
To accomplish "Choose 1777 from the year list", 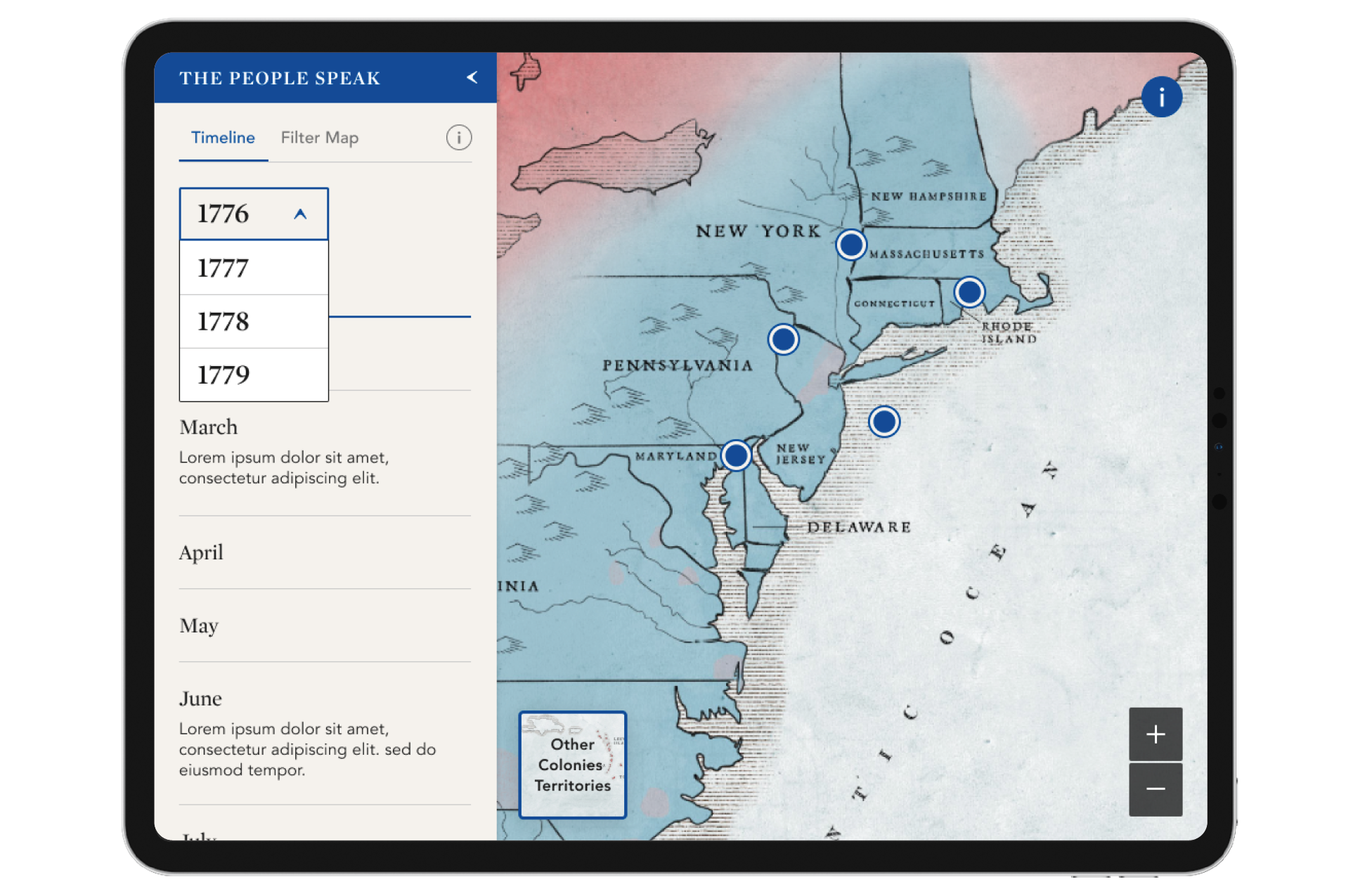I will pos(254,268).
